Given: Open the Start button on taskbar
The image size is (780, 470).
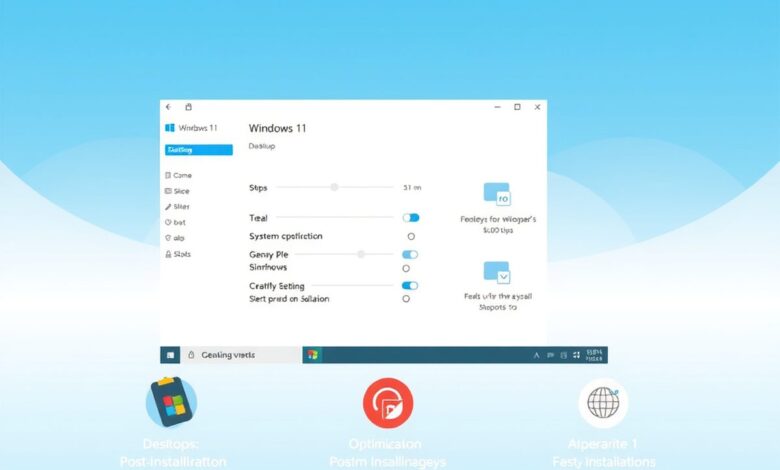Looking at the screenshot, I should pos(170,355).
